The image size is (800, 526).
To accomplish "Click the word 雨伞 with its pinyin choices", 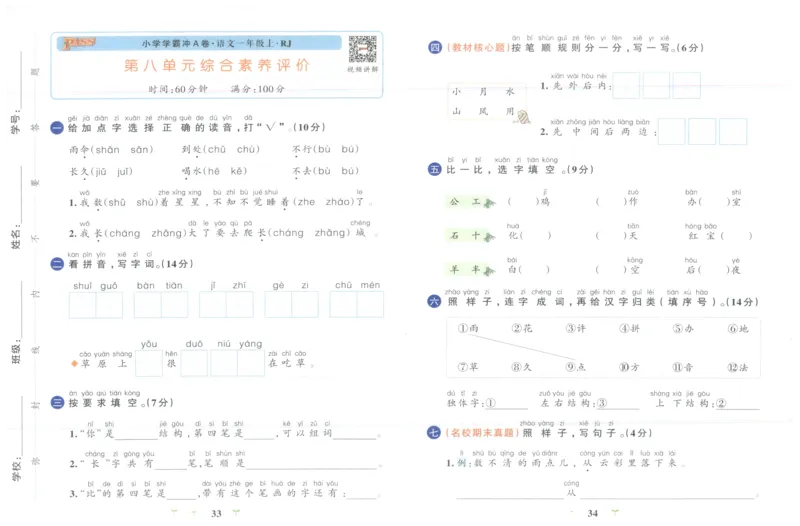I will 111,149.
